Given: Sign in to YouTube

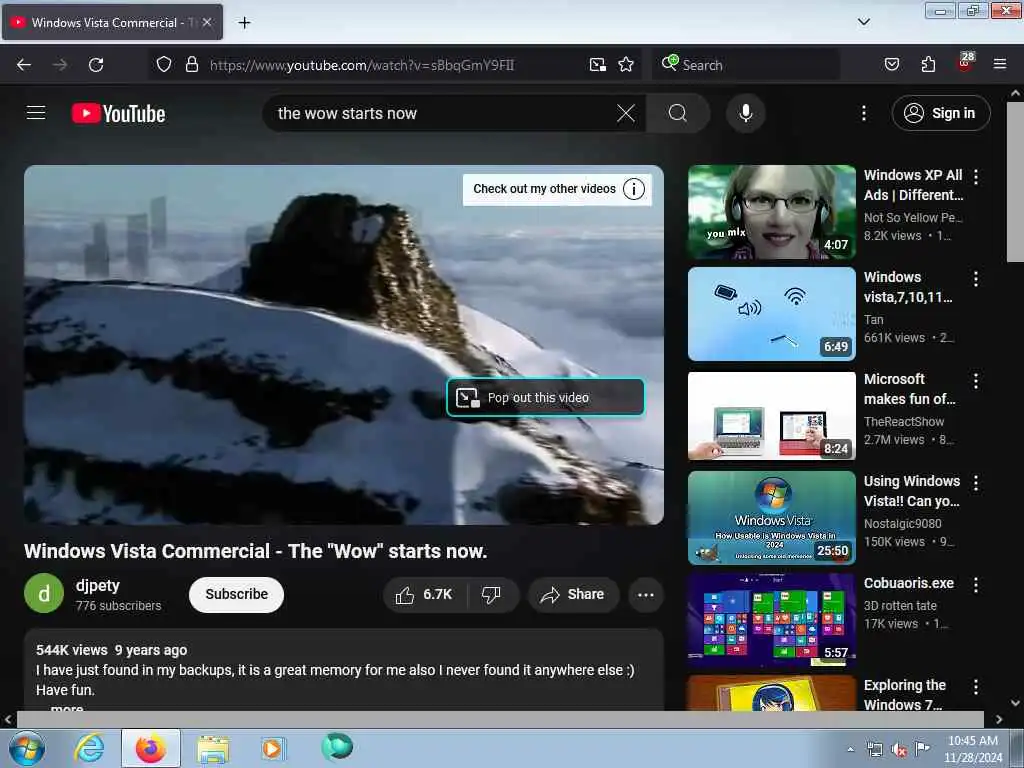Looking at the screenshot, I should coord(940,113).
